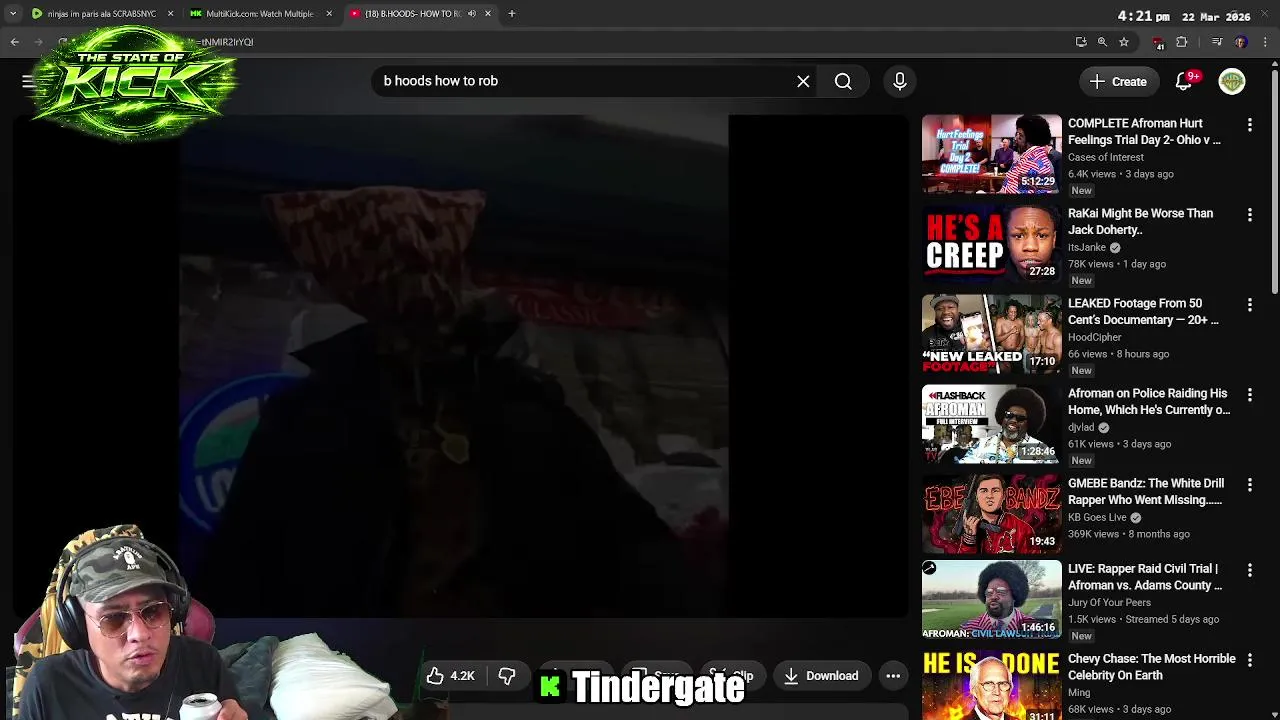Switch to the ninjas im paris ala SCRABSNYC tab
The width and height of the screenshot is (1280, 720).
102,14
